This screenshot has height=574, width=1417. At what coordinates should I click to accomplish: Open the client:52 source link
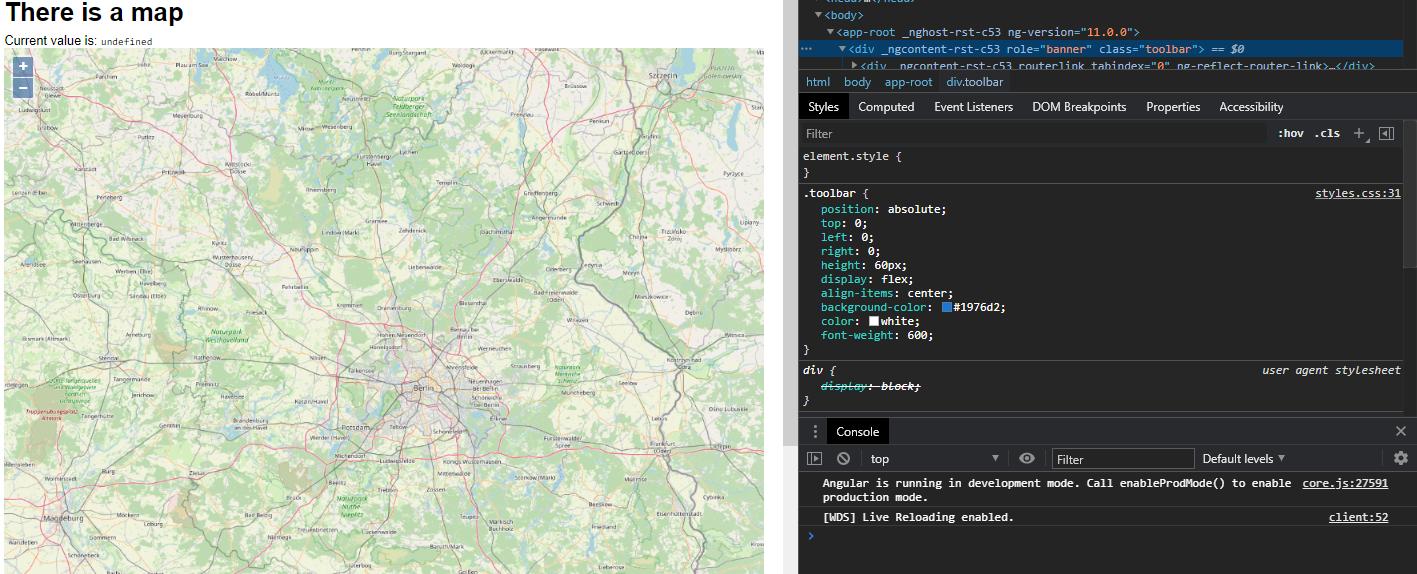coord(1358,517)
